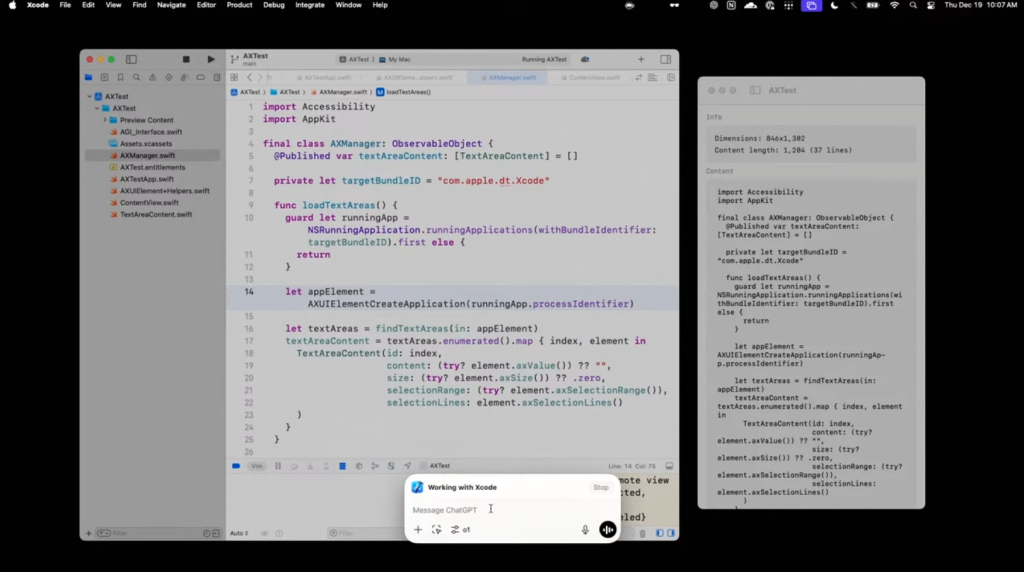This screenshot has width=1024, height=572.
Task: Click the microphone icon in ChatGPT bar
Action: [585, 530]
